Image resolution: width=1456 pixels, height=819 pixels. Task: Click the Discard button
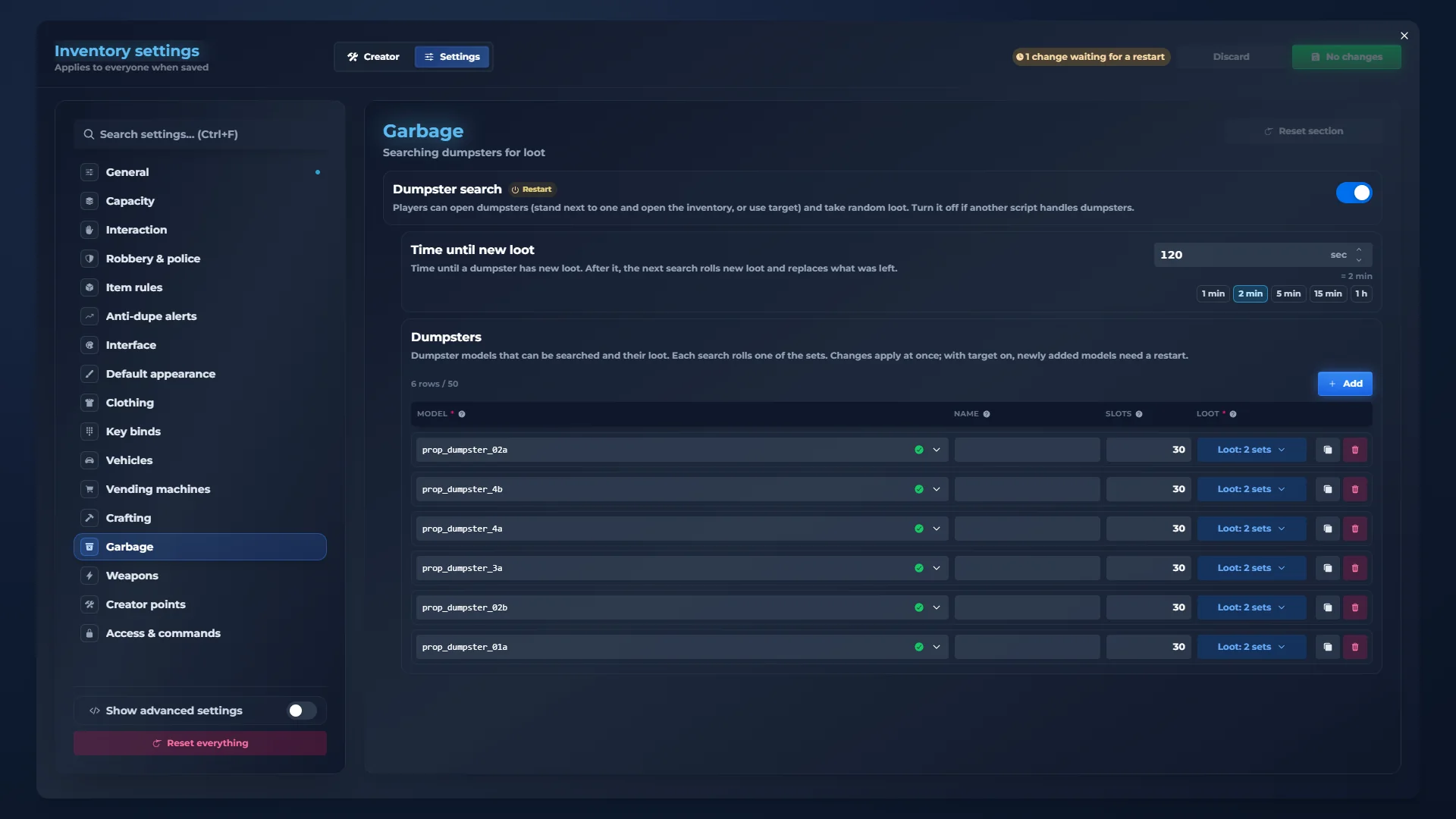(x=1231, y=57)
